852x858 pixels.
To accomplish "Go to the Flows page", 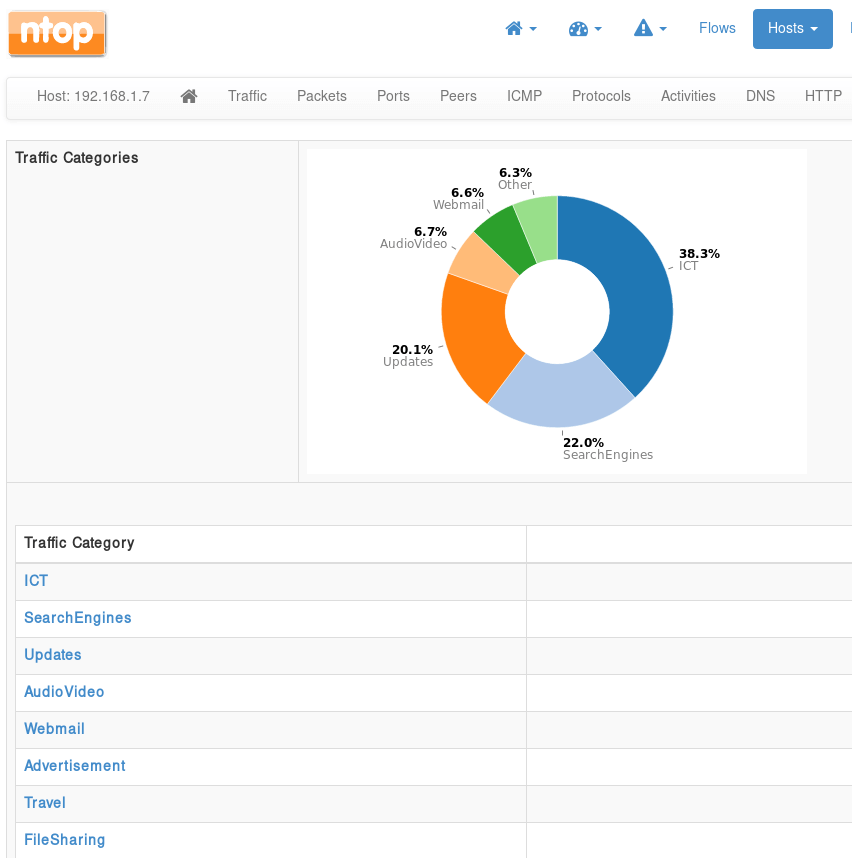I will click(717, 29).
